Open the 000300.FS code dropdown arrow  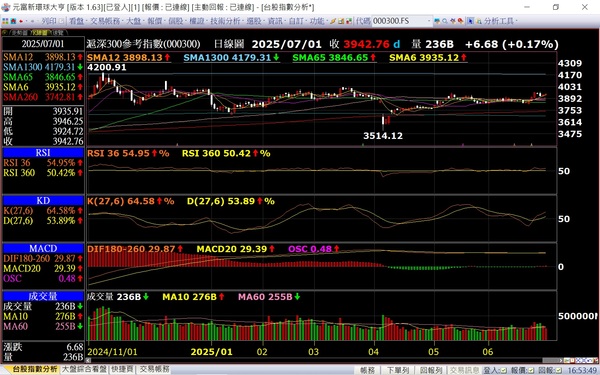(x=429, y=21)
